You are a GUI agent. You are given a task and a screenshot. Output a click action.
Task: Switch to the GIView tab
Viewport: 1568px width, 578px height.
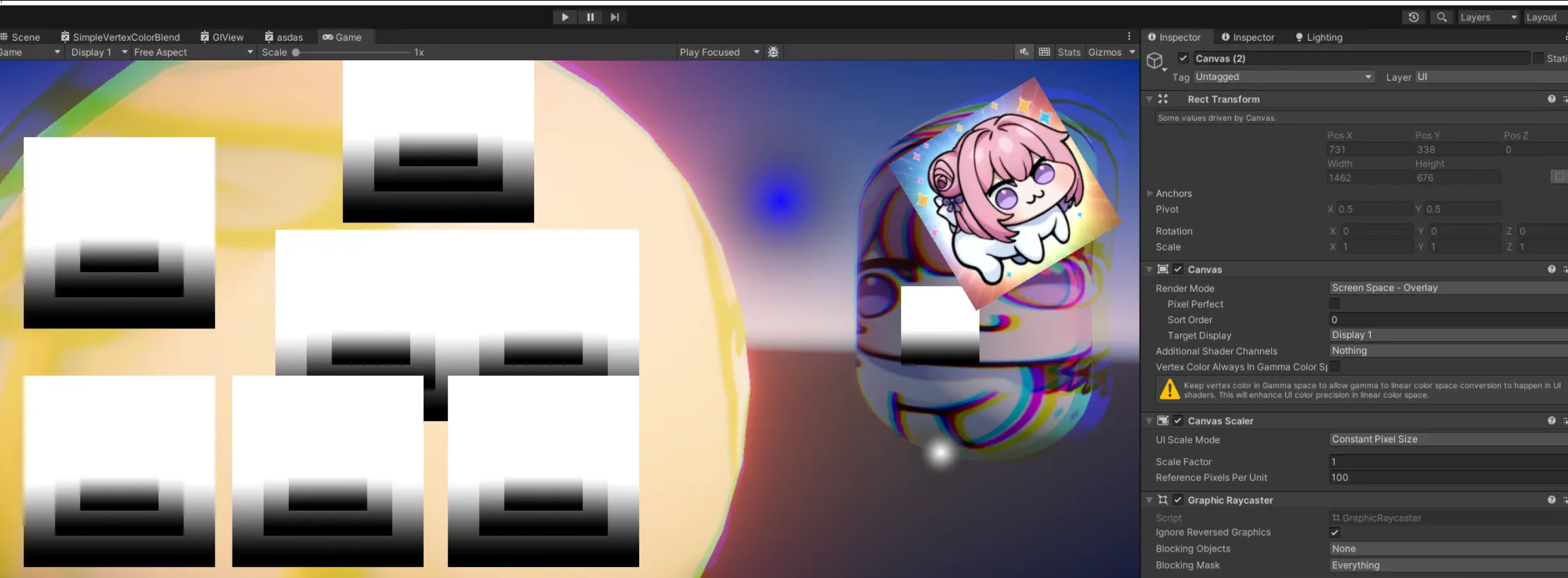(x=222, y=37)
